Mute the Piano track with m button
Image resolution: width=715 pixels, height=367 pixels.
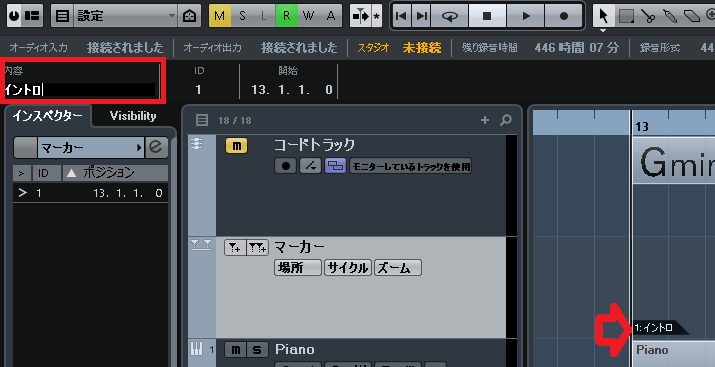[x=236, y=350]
